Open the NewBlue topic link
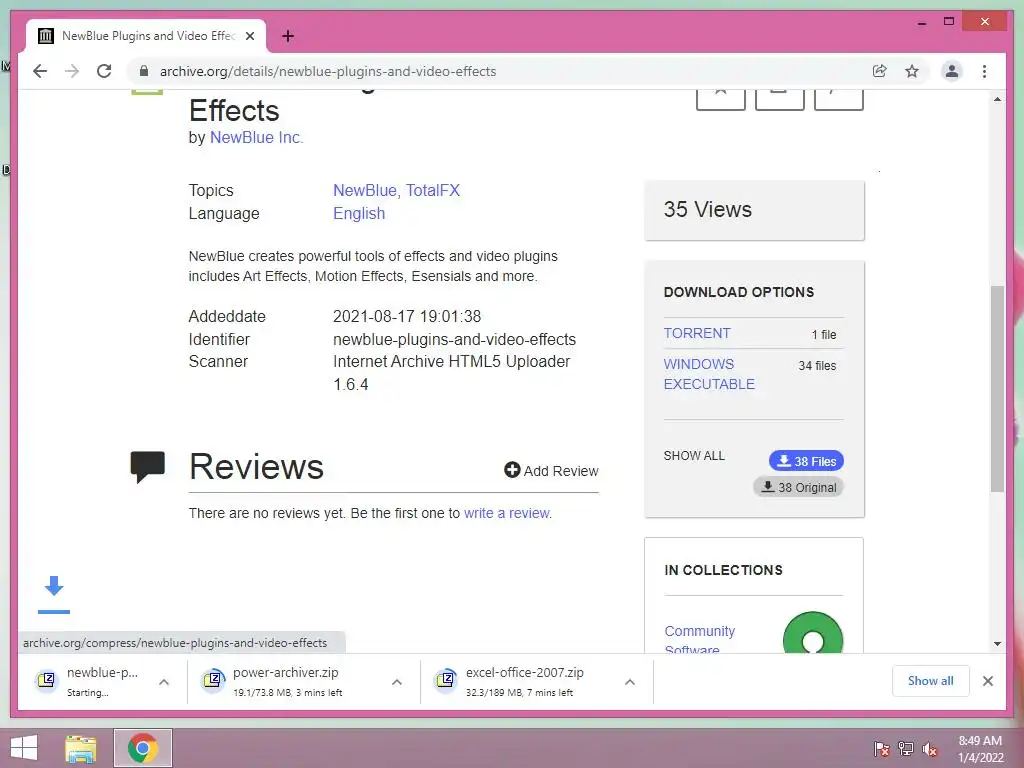 click(x=364, y=190)
